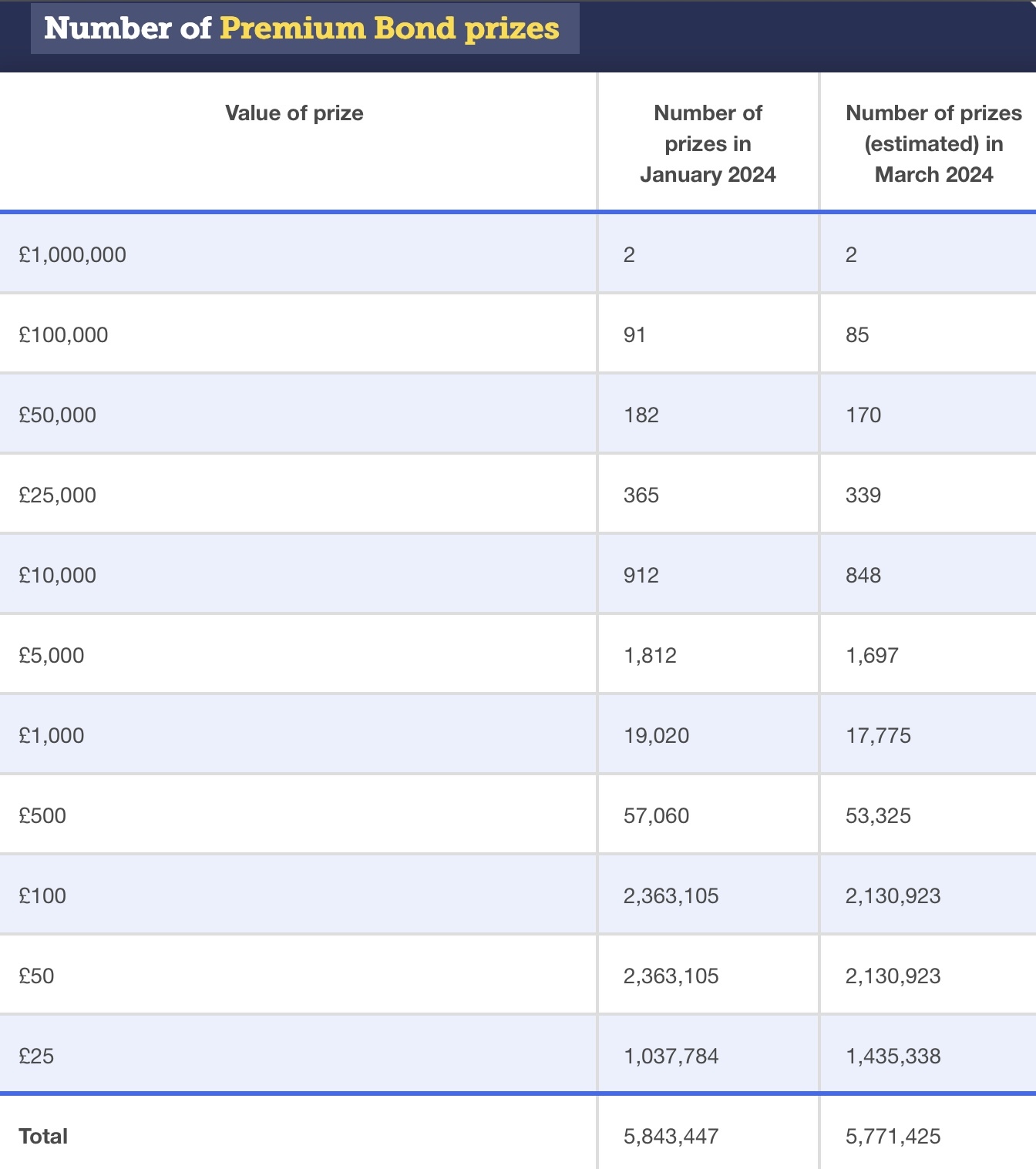Select the January total 5,843,447
Viewport: 1036px width, 1169px height.
point(671,1137)
